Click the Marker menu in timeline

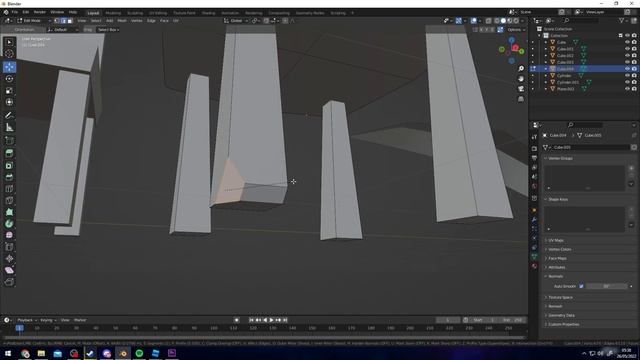tap(80, 320)
